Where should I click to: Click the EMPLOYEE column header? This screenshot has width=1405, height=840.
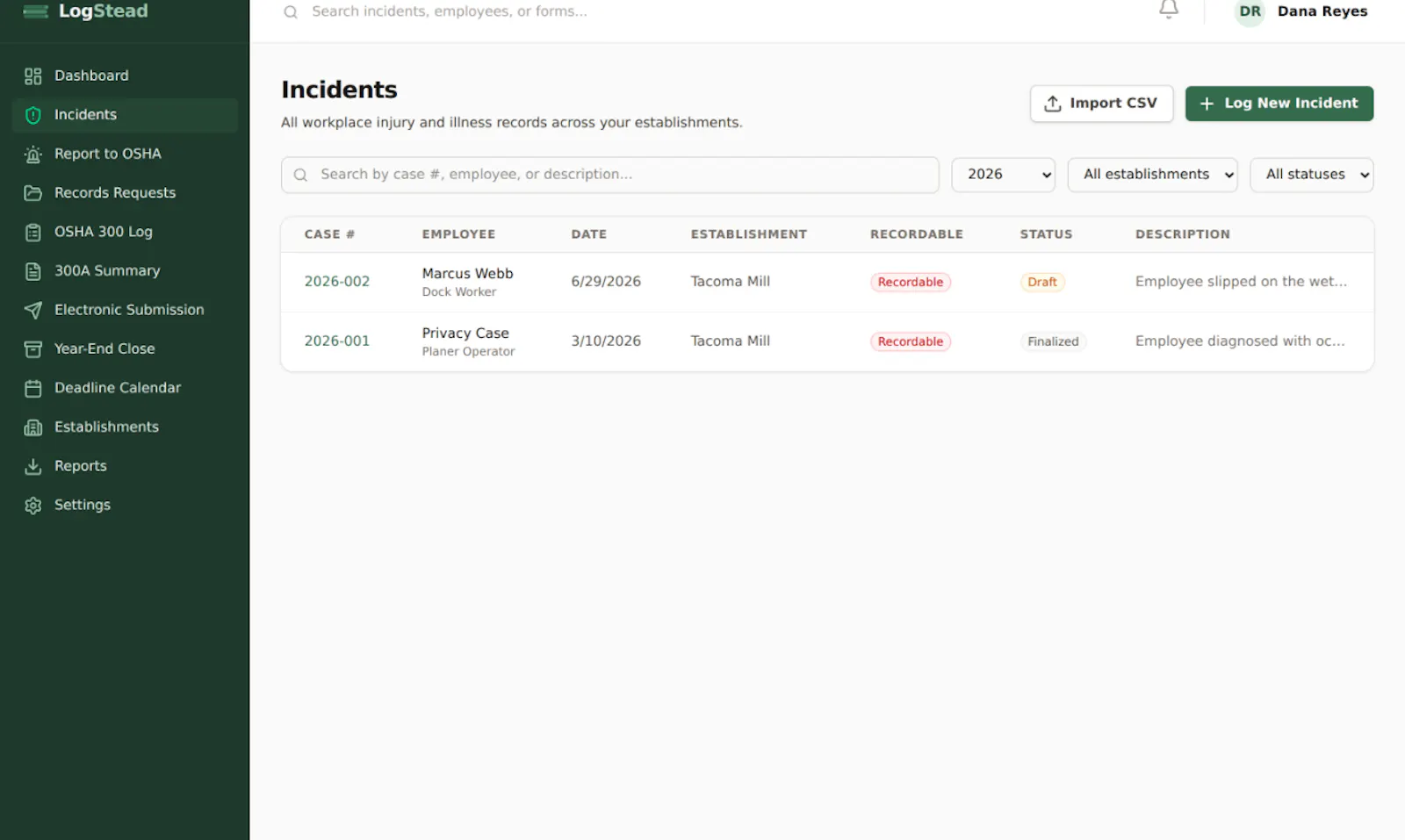coord(458,234)
